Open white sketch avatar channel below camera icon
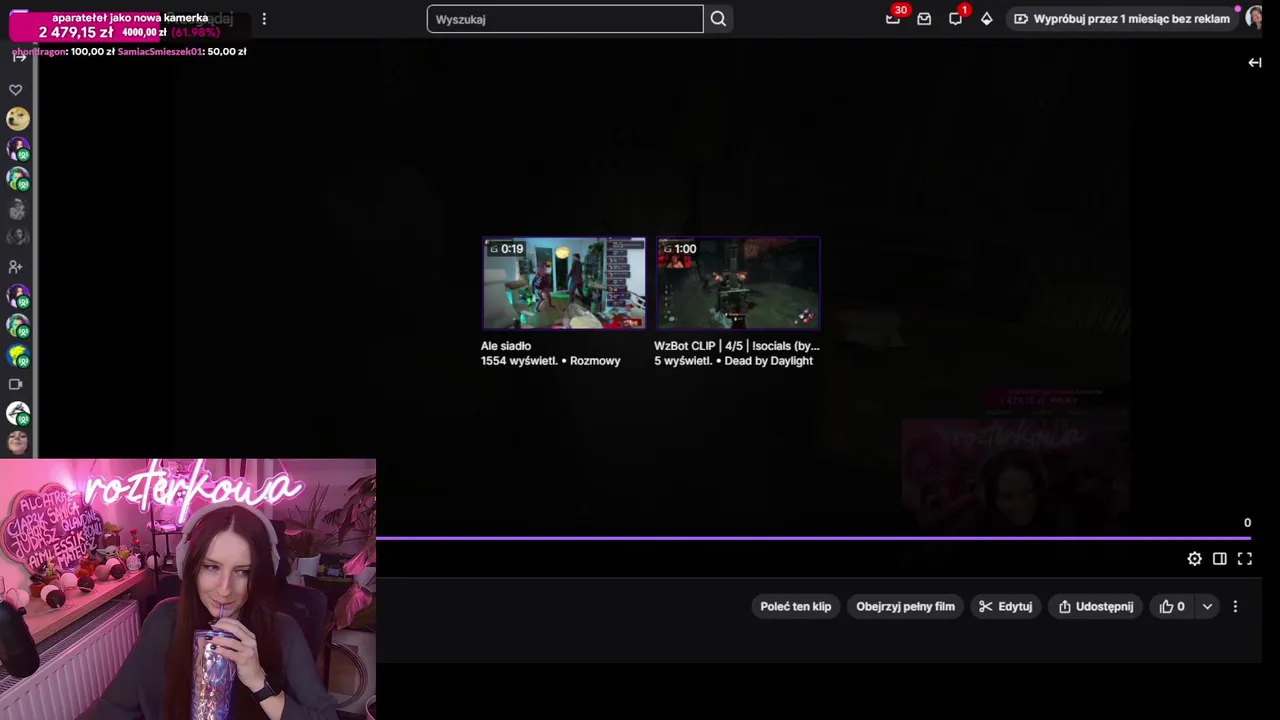 (x=17, y=412)
